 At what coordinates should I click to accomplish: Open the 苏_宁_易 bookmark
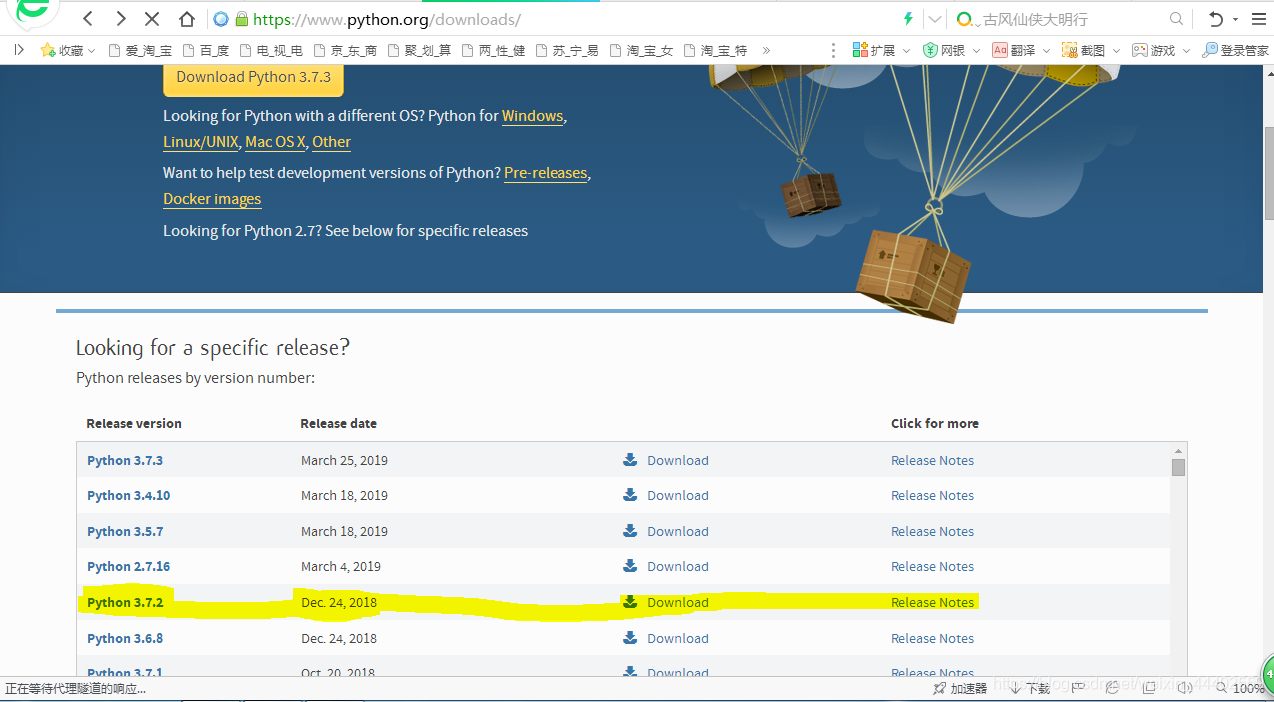[567, 50]
